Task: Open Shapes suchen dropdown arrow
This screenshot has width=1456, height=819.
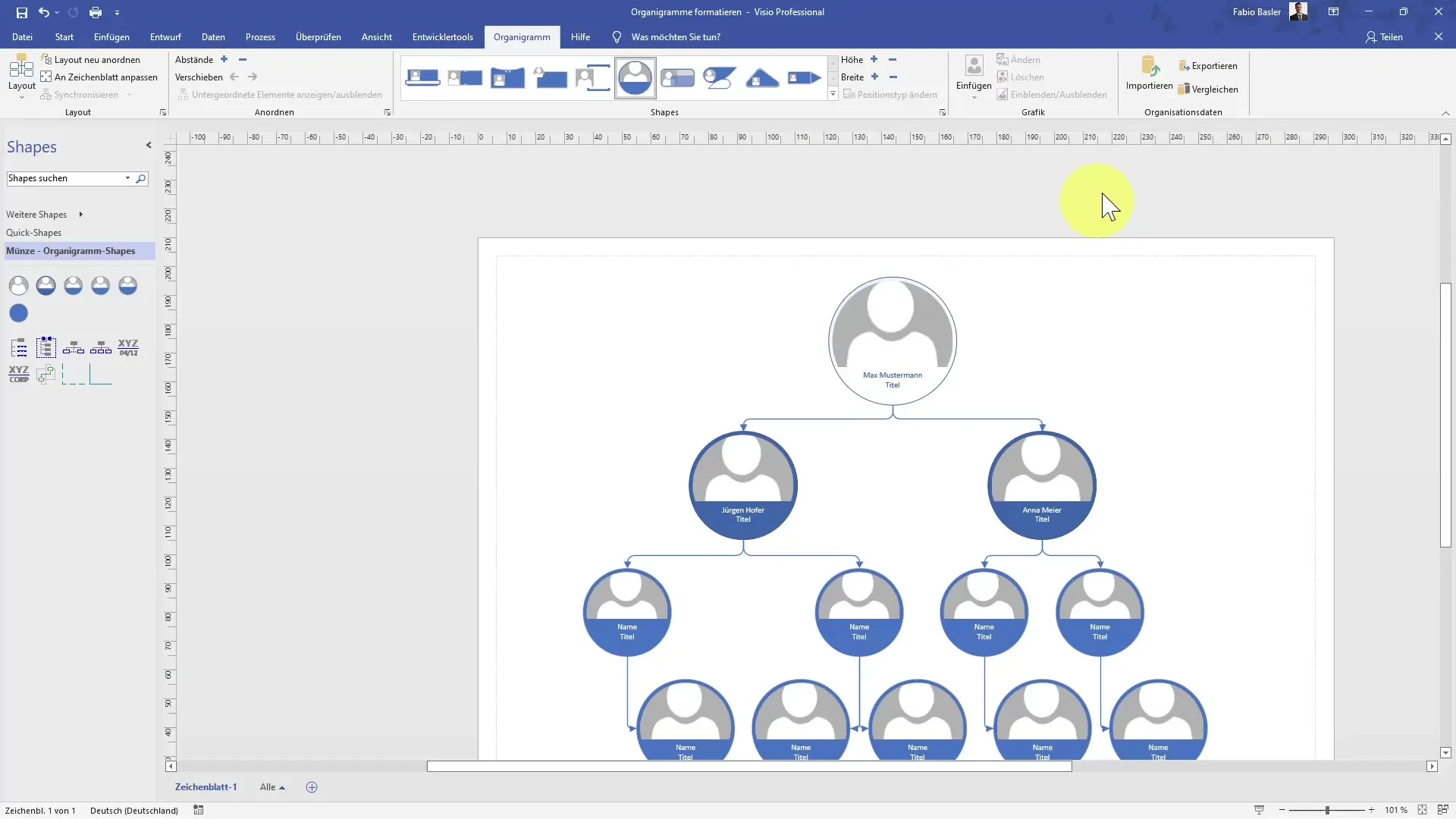Action: (127, 178)
